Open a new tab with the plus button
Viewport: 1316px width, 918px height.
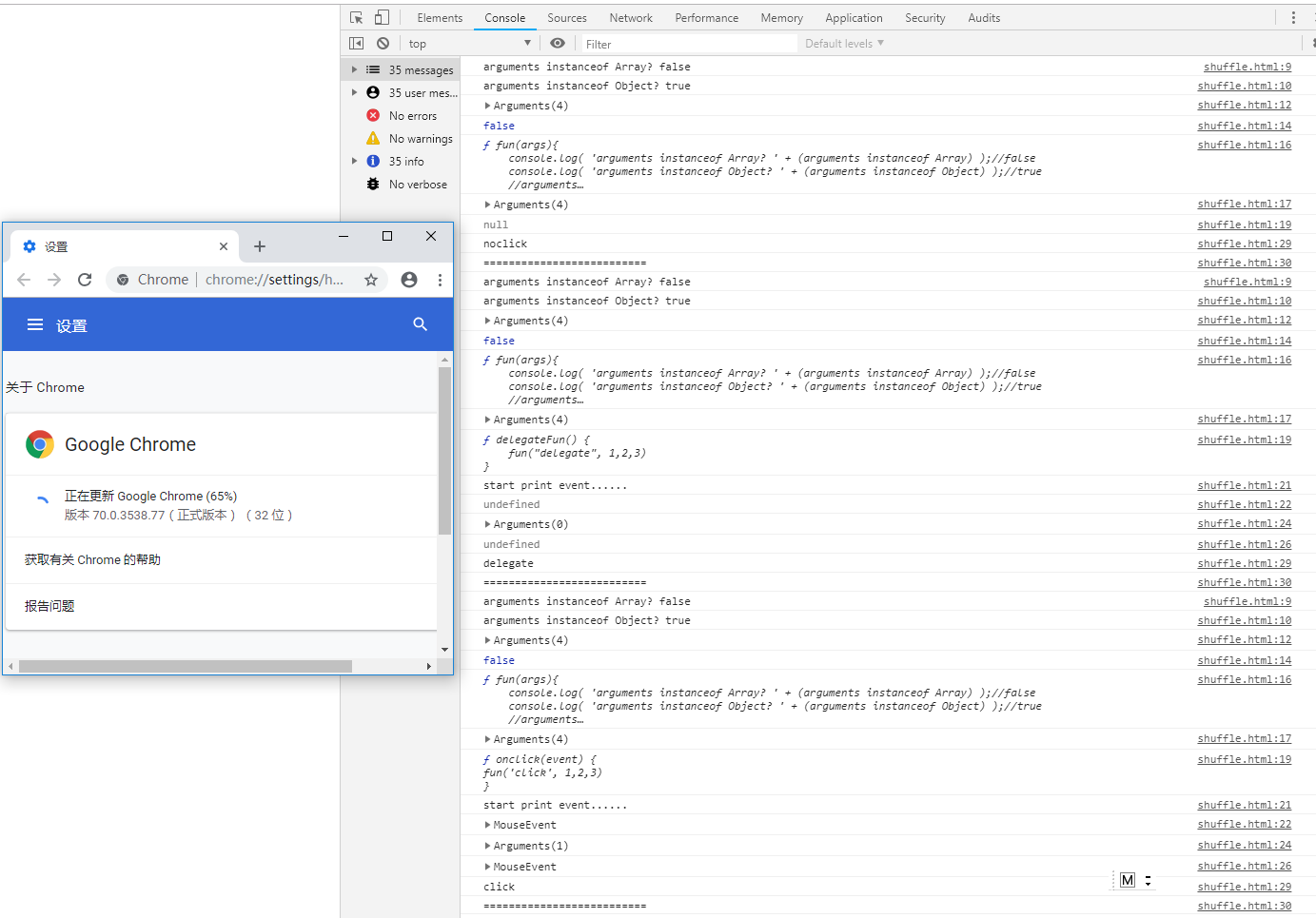[x=260, y=246]
